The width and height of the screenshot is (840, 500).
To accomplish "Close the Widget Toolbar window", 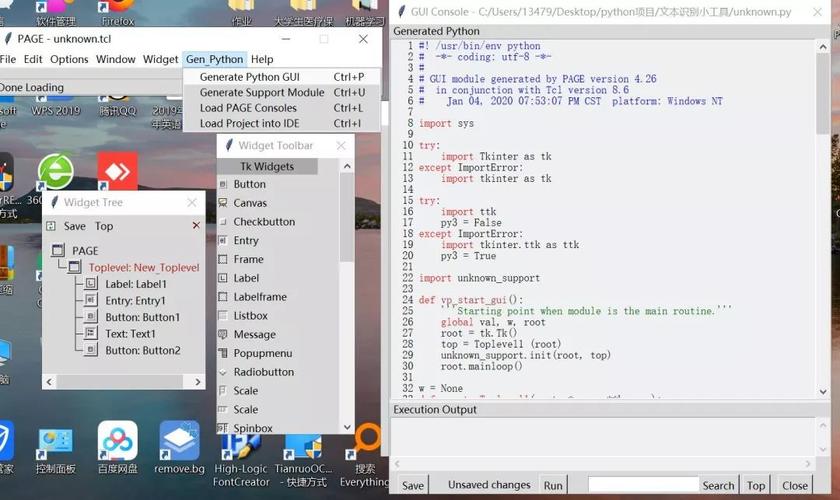I will click(341, 145).
